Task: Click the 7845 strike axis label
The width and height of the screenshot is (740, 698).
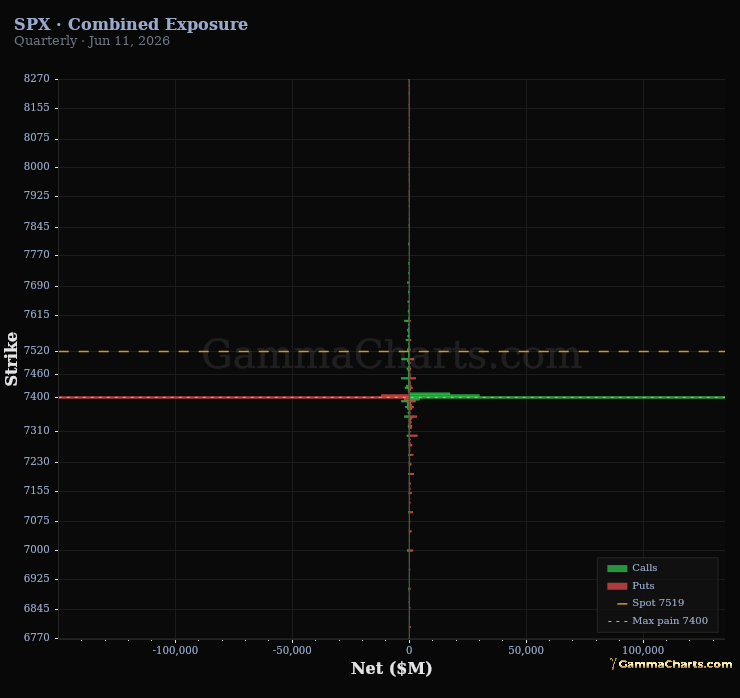Action: (36, 227)
